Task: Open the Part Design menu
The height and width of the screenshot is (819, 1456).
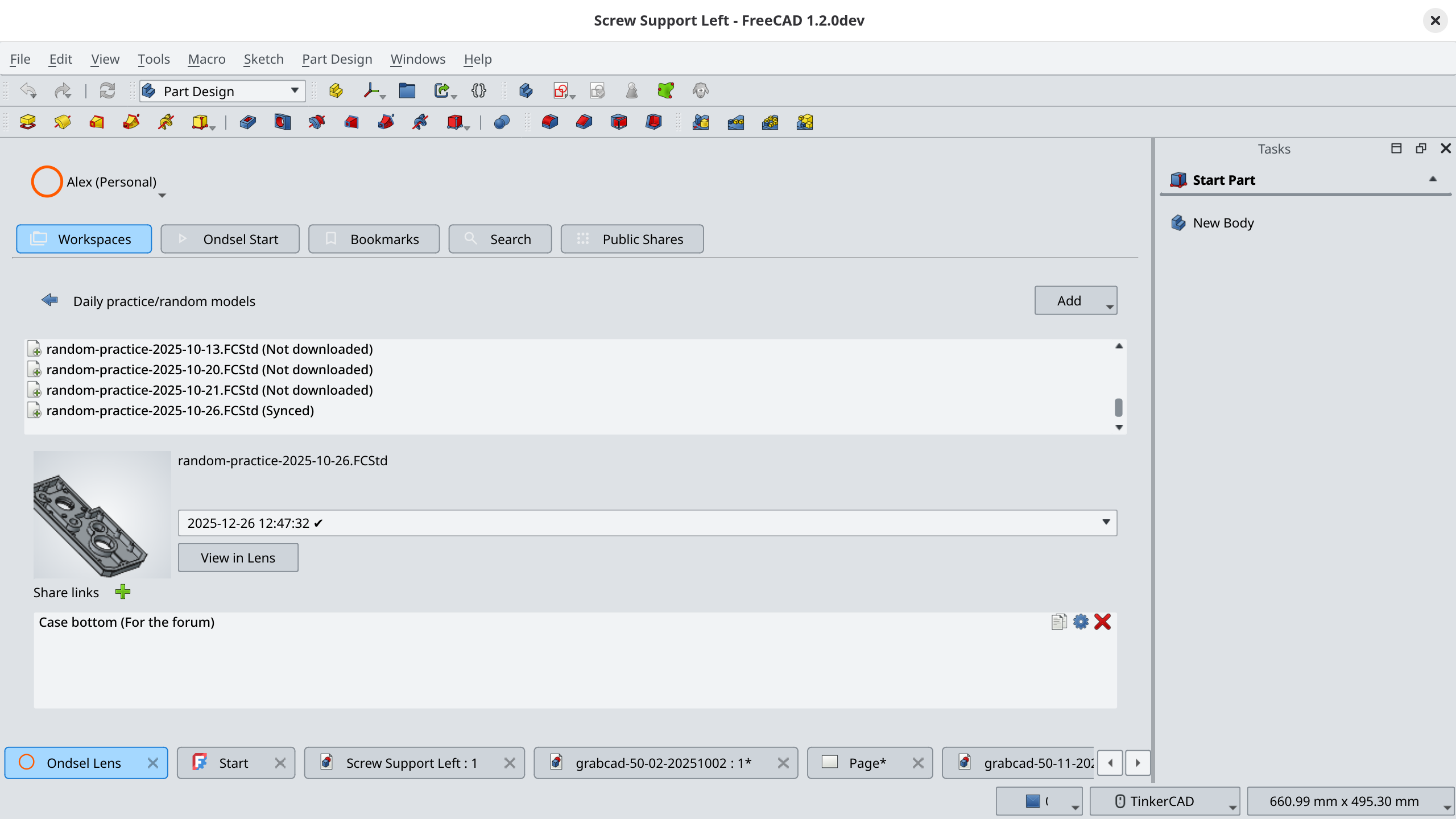Action: [336, 59]
